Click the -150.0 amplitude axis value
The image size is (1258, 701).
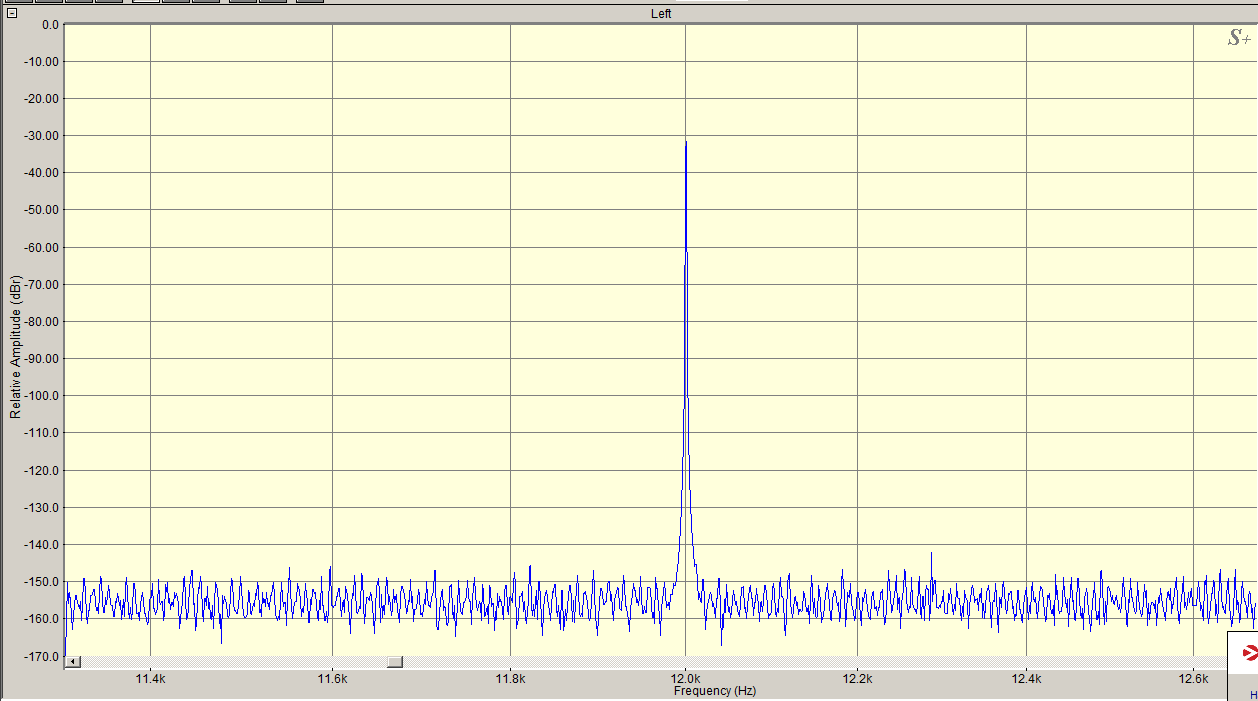click(43, 582)
